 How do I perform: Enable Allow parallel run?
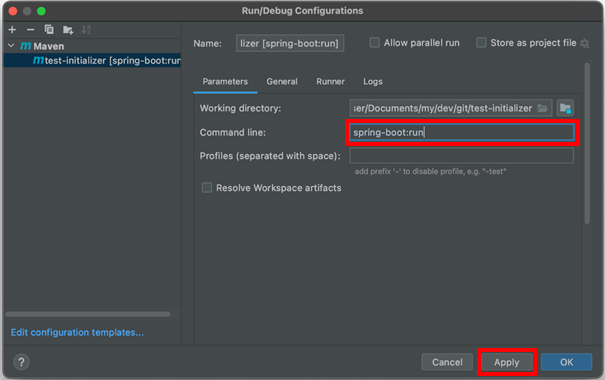374,42
